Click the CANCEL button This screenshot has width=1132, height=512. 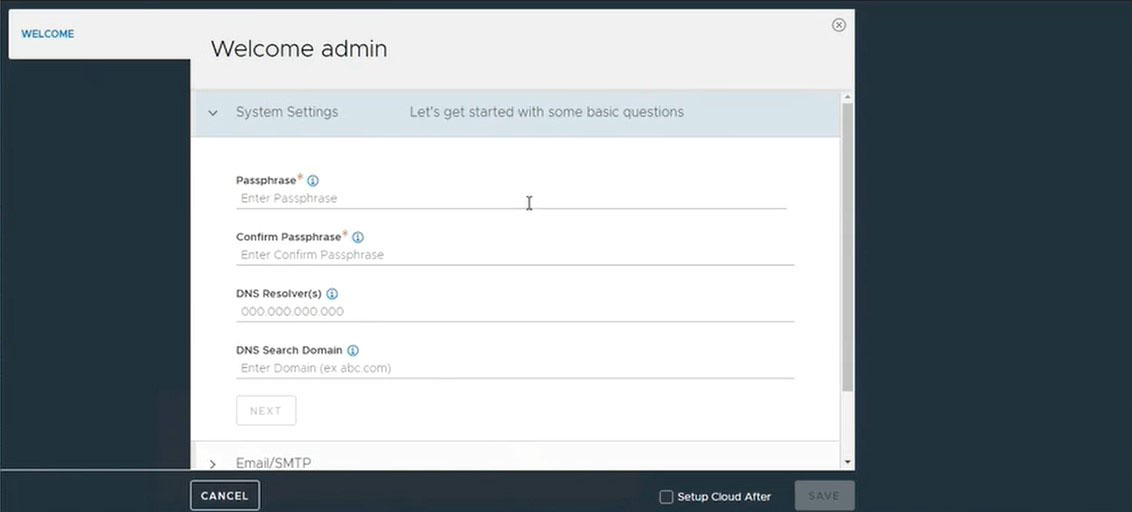[x=225, y=496]
